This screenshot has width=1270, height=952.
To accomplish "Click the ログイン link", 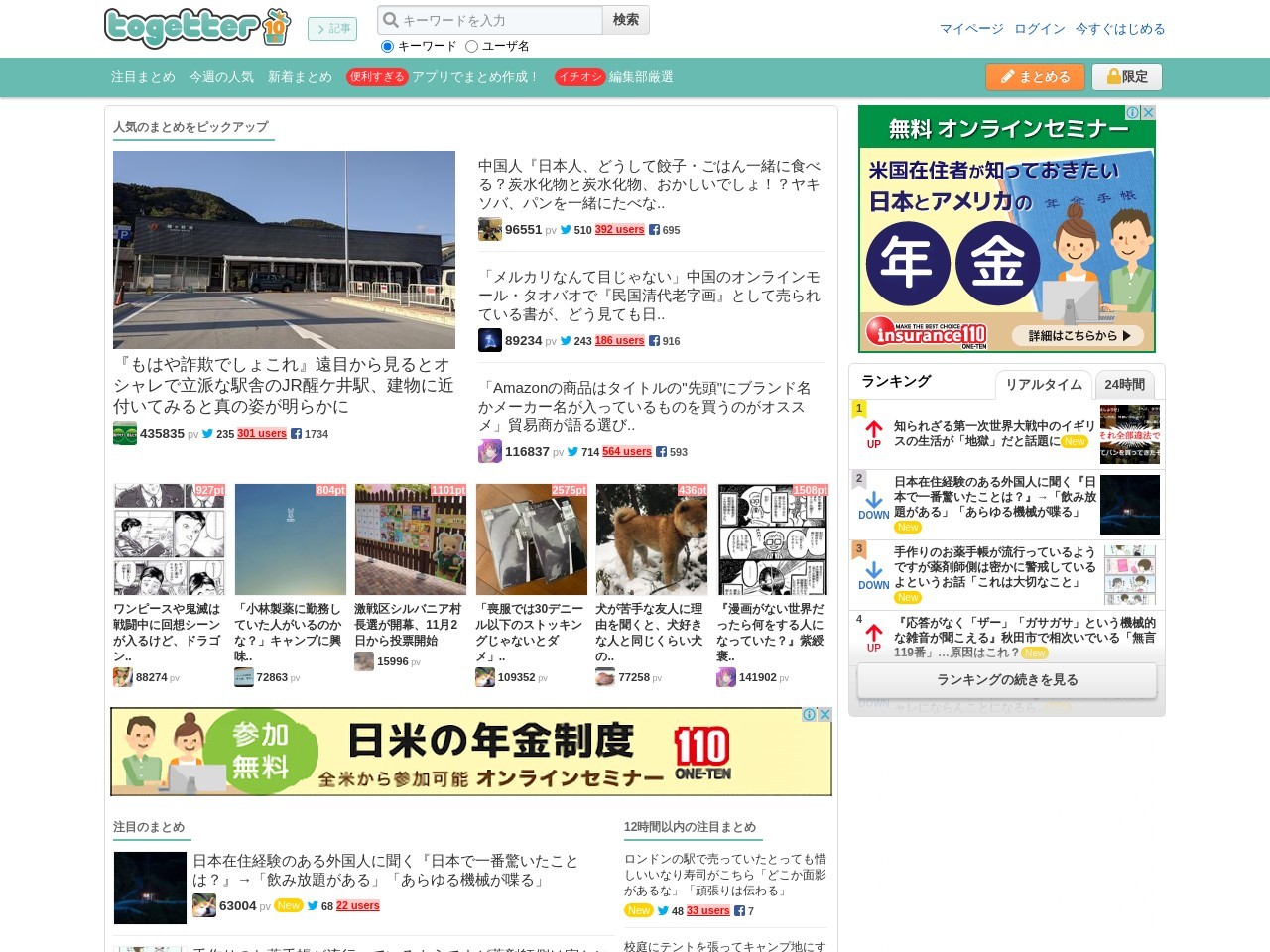I will 1040,29.
